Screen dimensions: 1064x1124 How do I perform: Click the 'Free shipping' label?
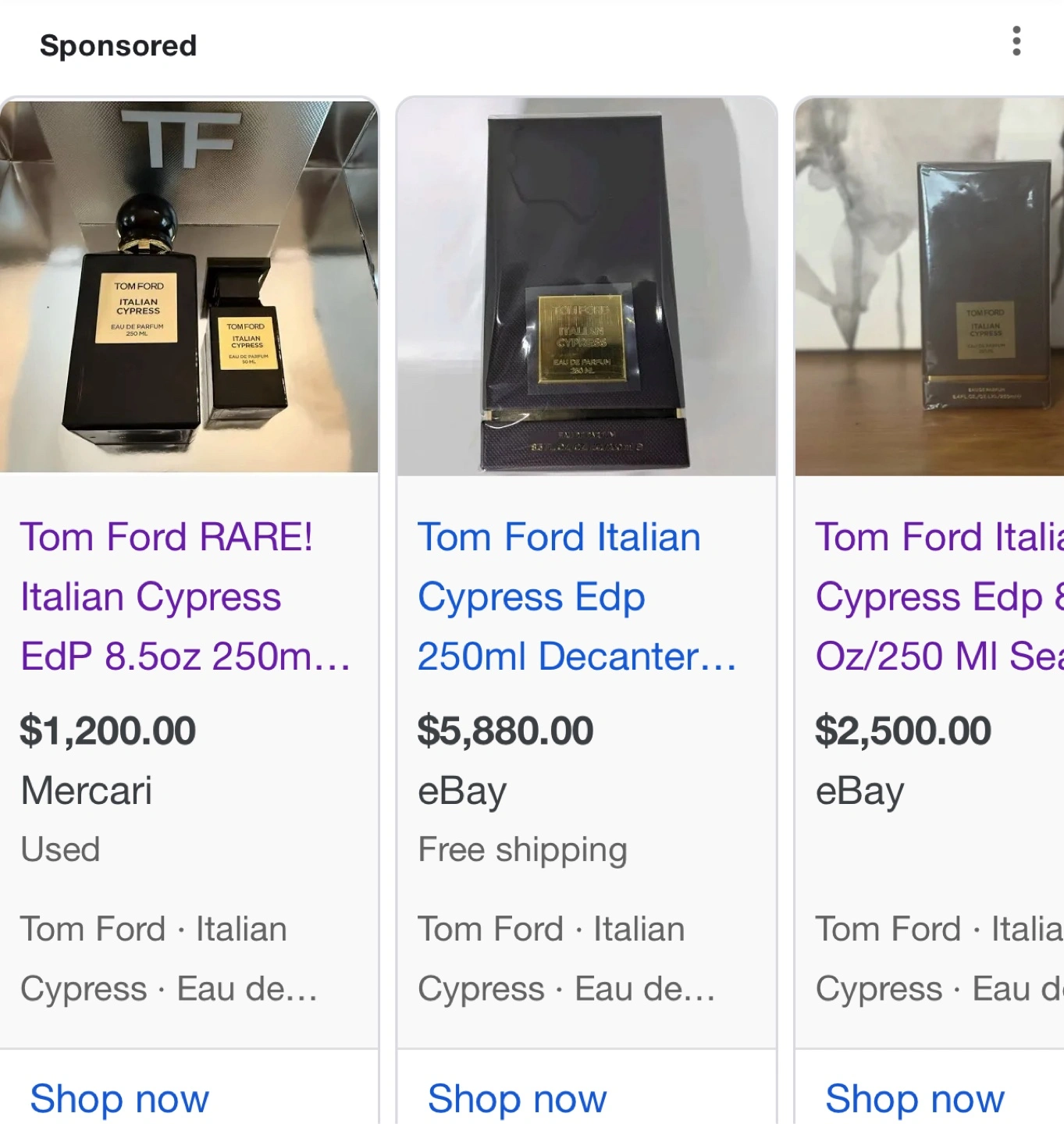[x=522, y=849]
